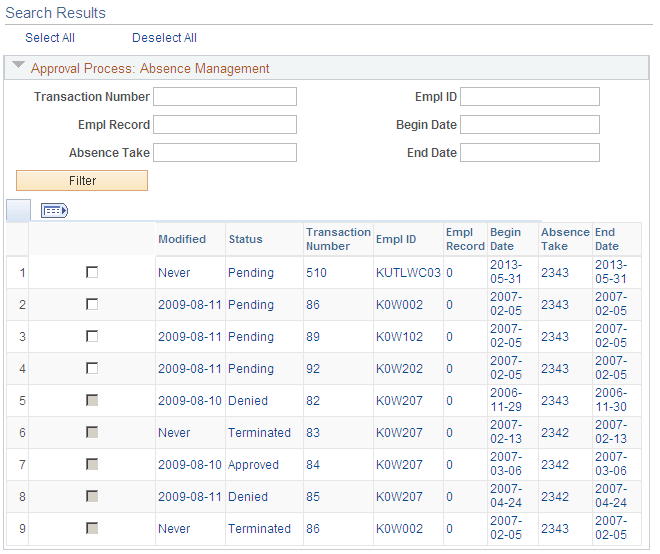This screenshot has height=554, width=660.
Task: Focus the Begin Date input field
Action: pyautogui.click(x=530, y=125)
